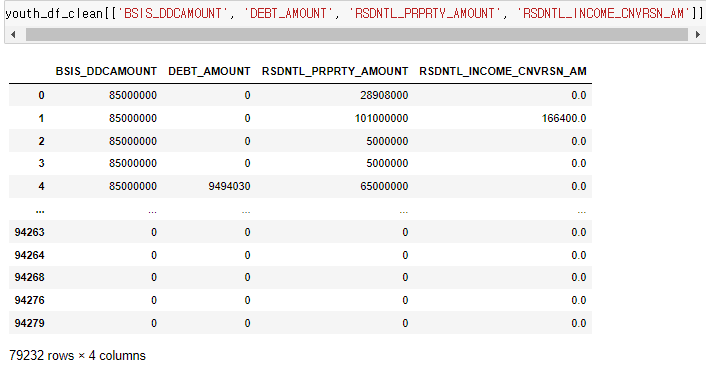Click the value 65000000 in row 4
The width and height of the screenshot is (706, 366).
coord(384,186)
